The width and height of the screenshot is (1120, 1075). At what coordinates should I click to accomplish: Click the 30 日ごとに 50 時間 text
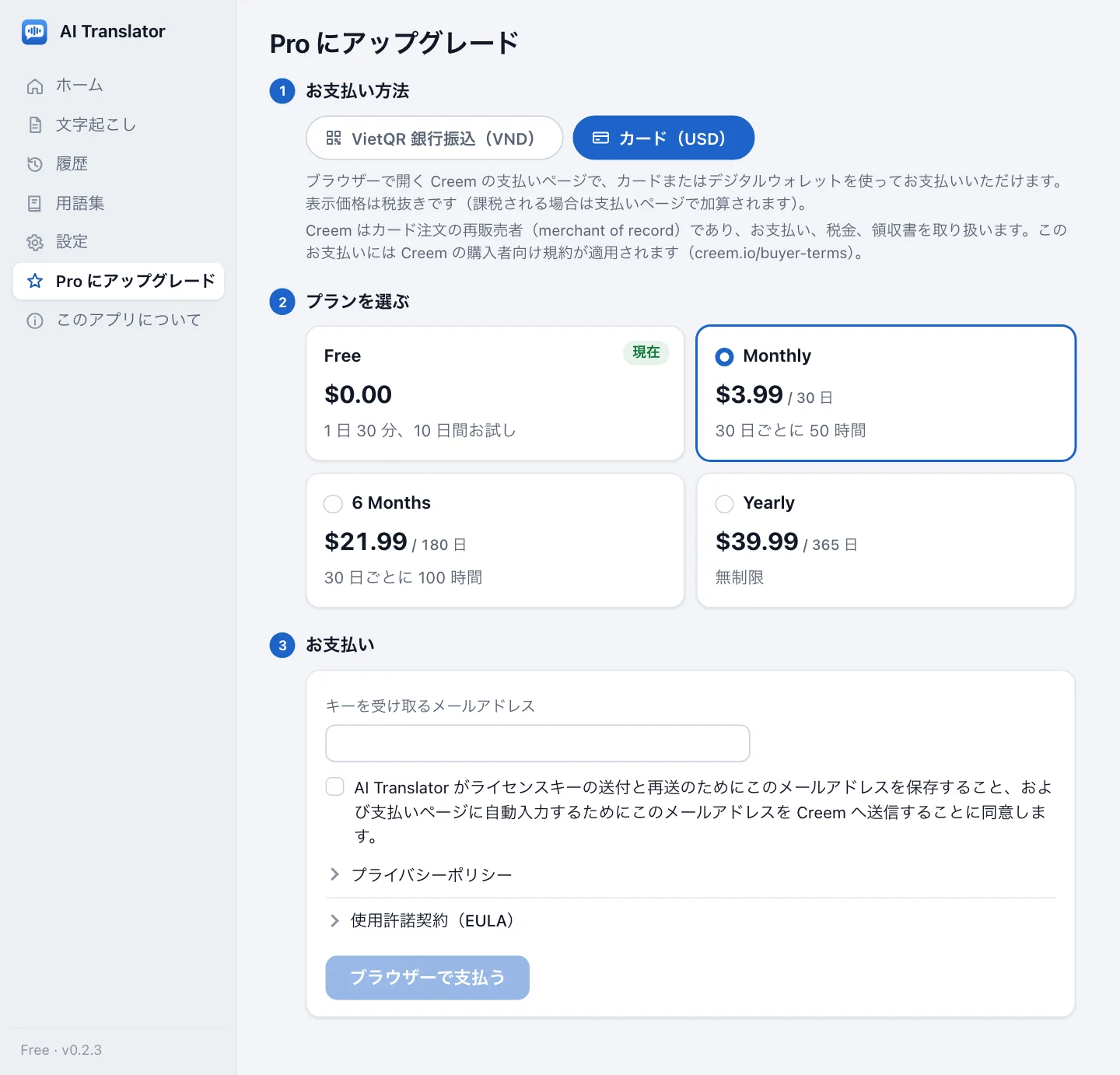791,430
